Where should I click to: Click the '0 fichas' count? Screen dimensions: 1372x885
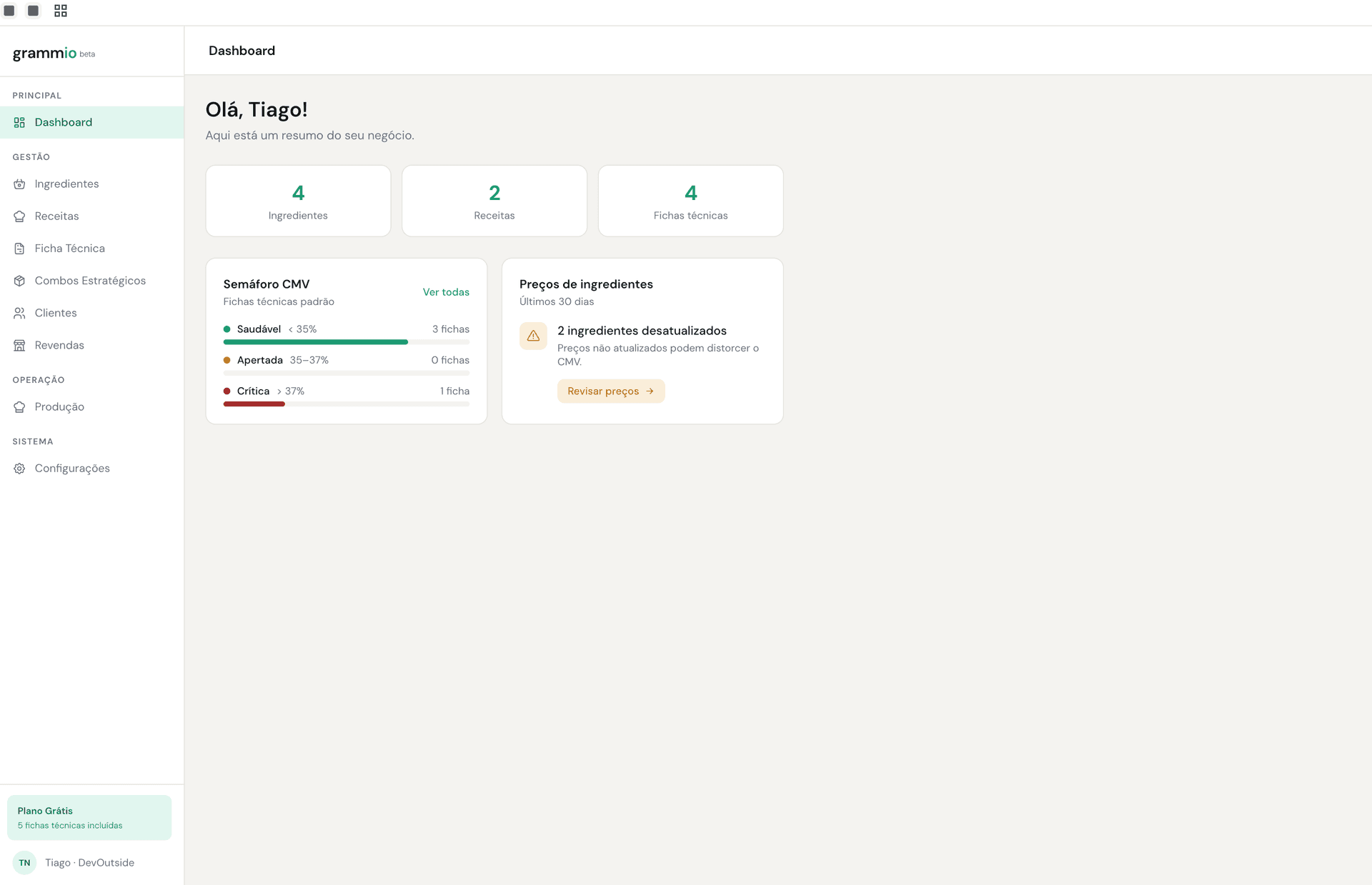(450, 360)
